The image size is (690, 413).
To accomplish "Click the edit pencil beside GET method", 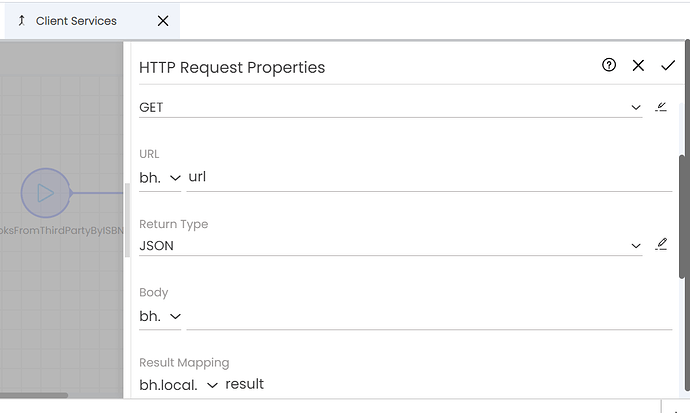I will (x=661, y=107).
